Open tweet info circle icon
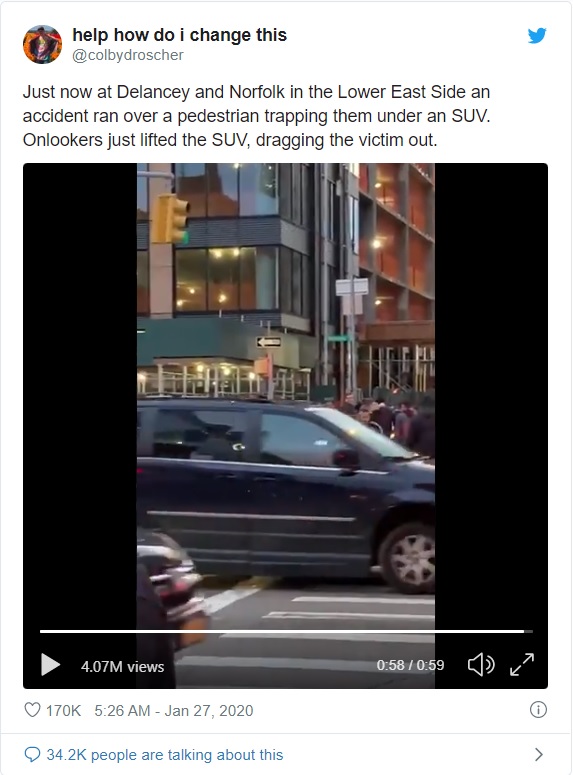The height and width of the screenshot is (775, 573). (x=538, y=710)
